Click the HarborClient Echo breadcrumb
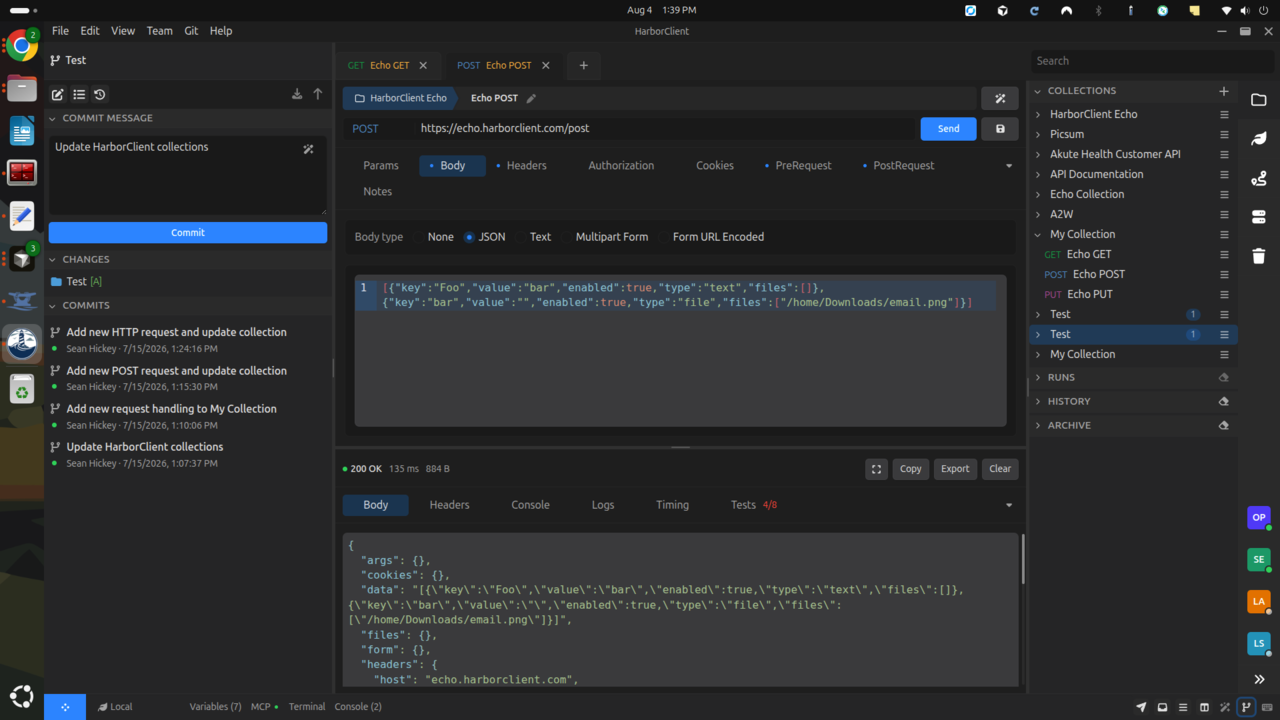 [400, 98]
